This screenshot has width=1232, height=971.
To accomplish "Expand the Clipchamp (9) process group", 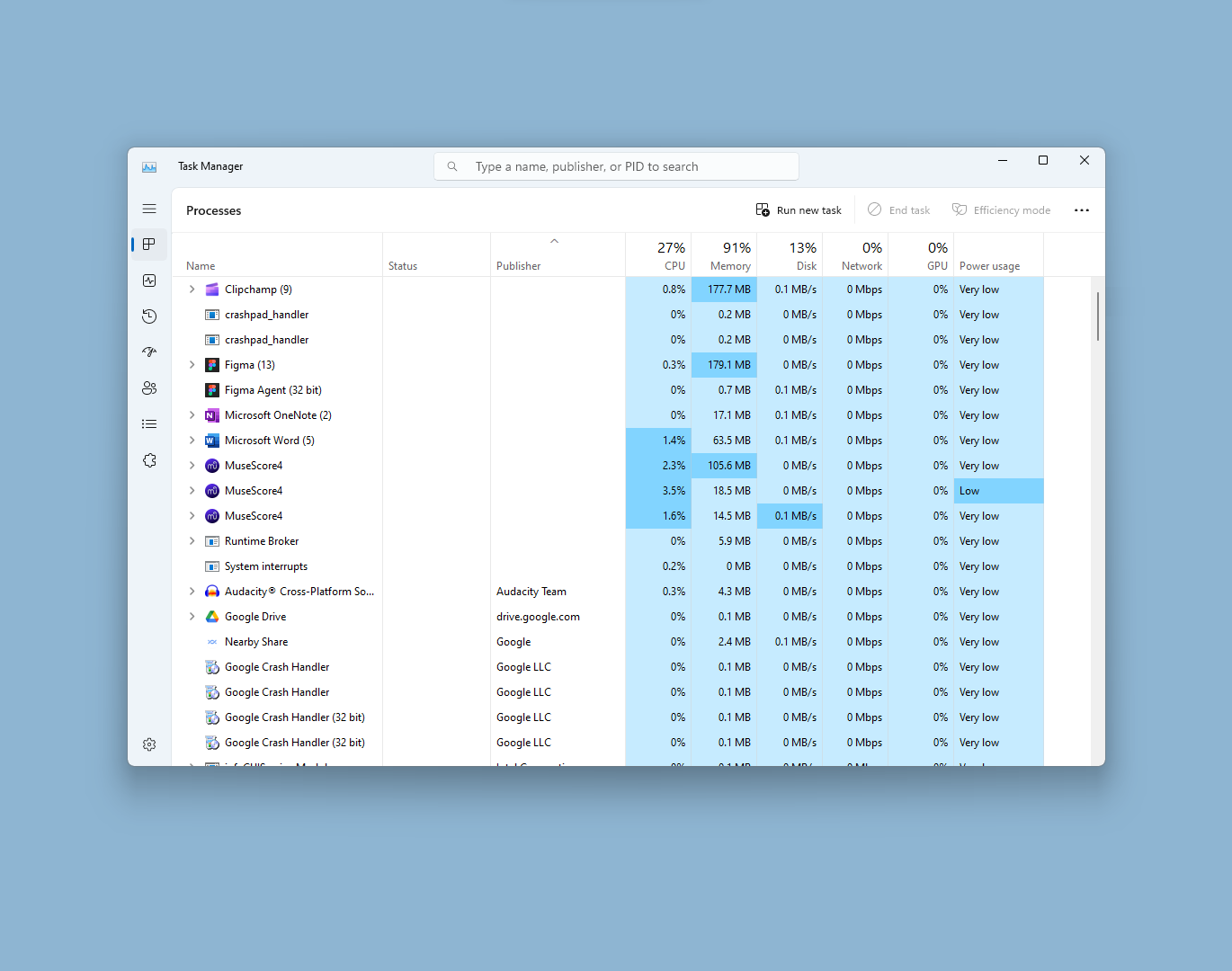I will click(192, 290).
